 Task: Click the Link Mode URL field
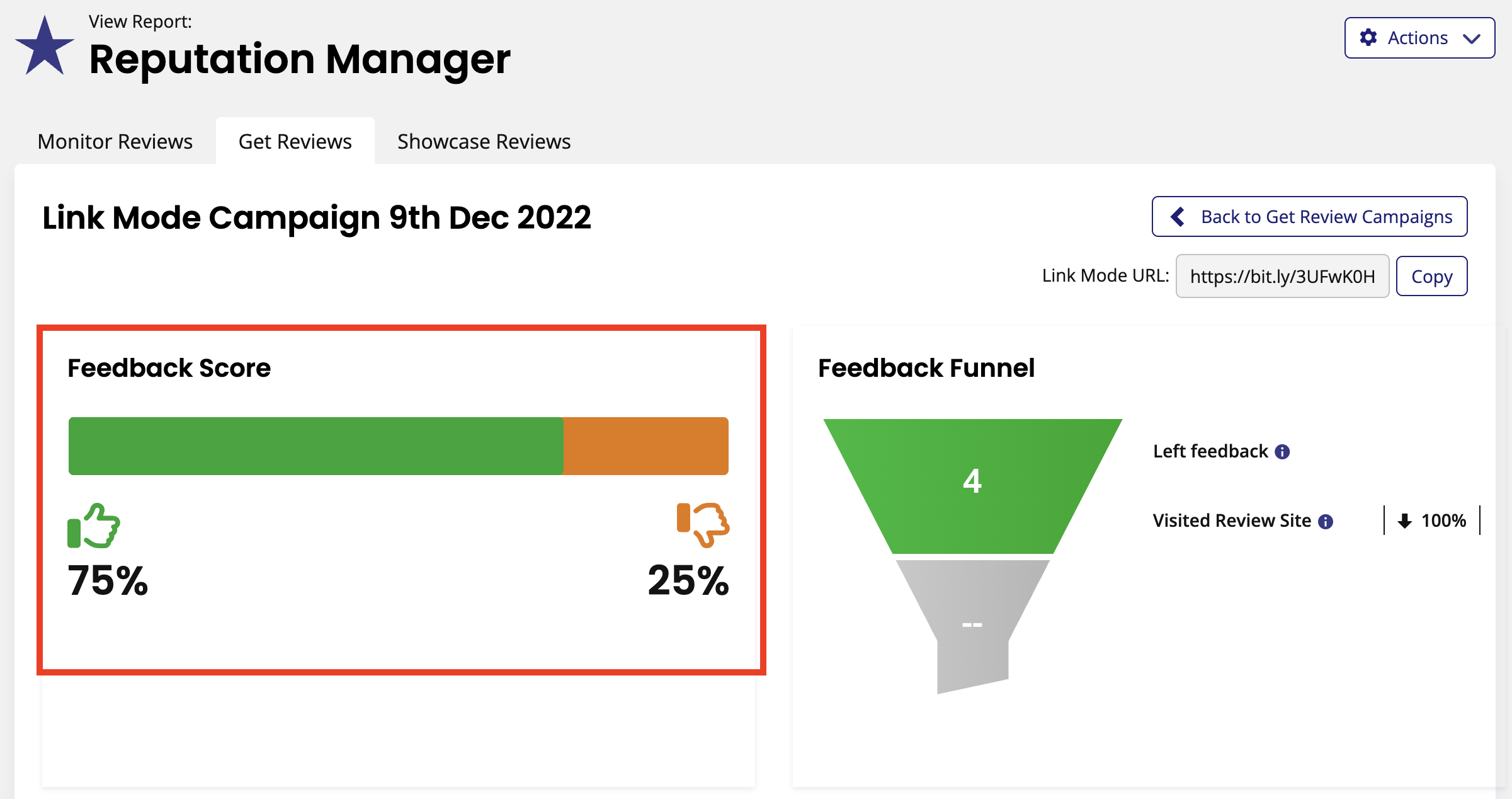(x=1282, y=276)
